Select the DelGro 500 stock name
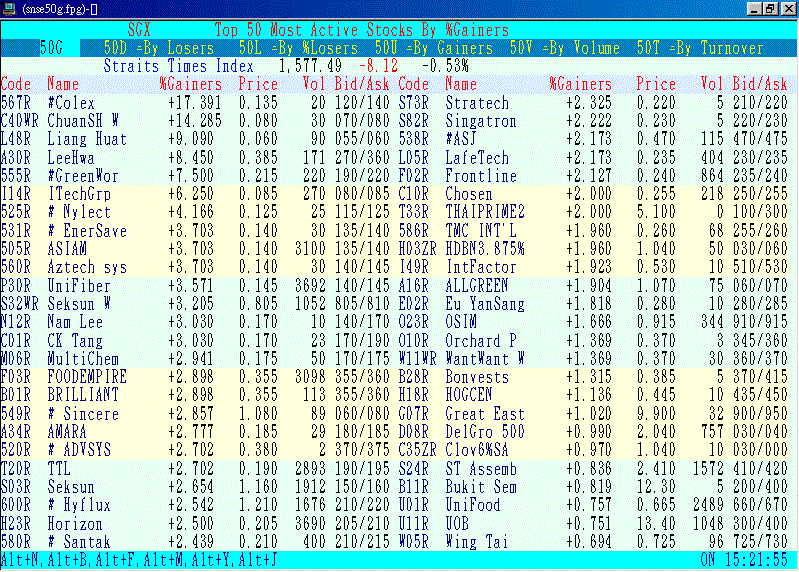Viewport: 799px width, 572px height. (485, 432)
